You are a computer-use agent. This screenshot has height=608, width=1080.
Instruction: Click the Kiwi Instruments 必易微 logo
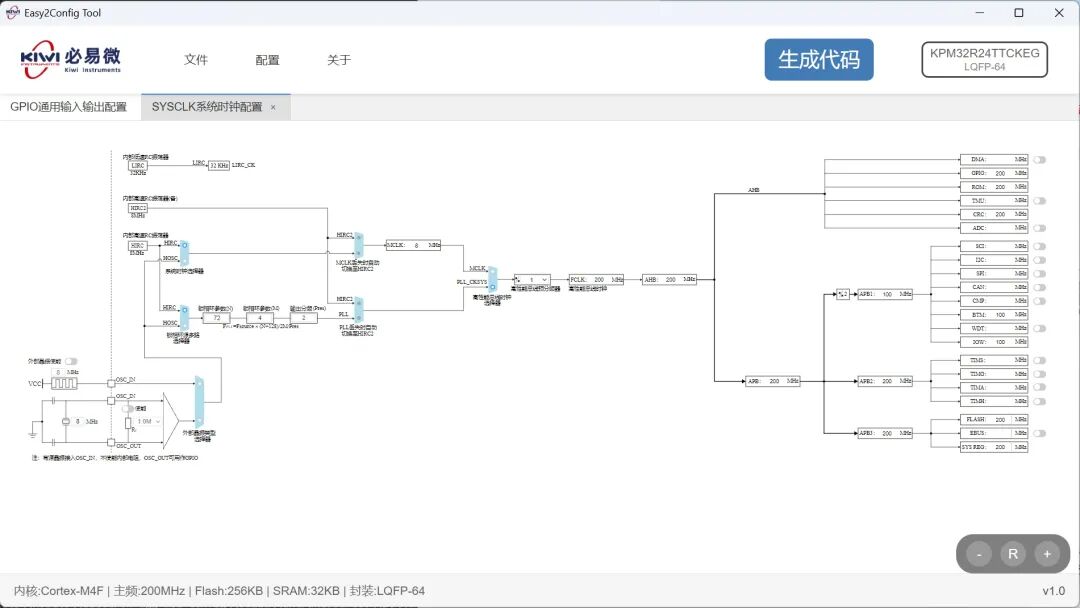71,59
